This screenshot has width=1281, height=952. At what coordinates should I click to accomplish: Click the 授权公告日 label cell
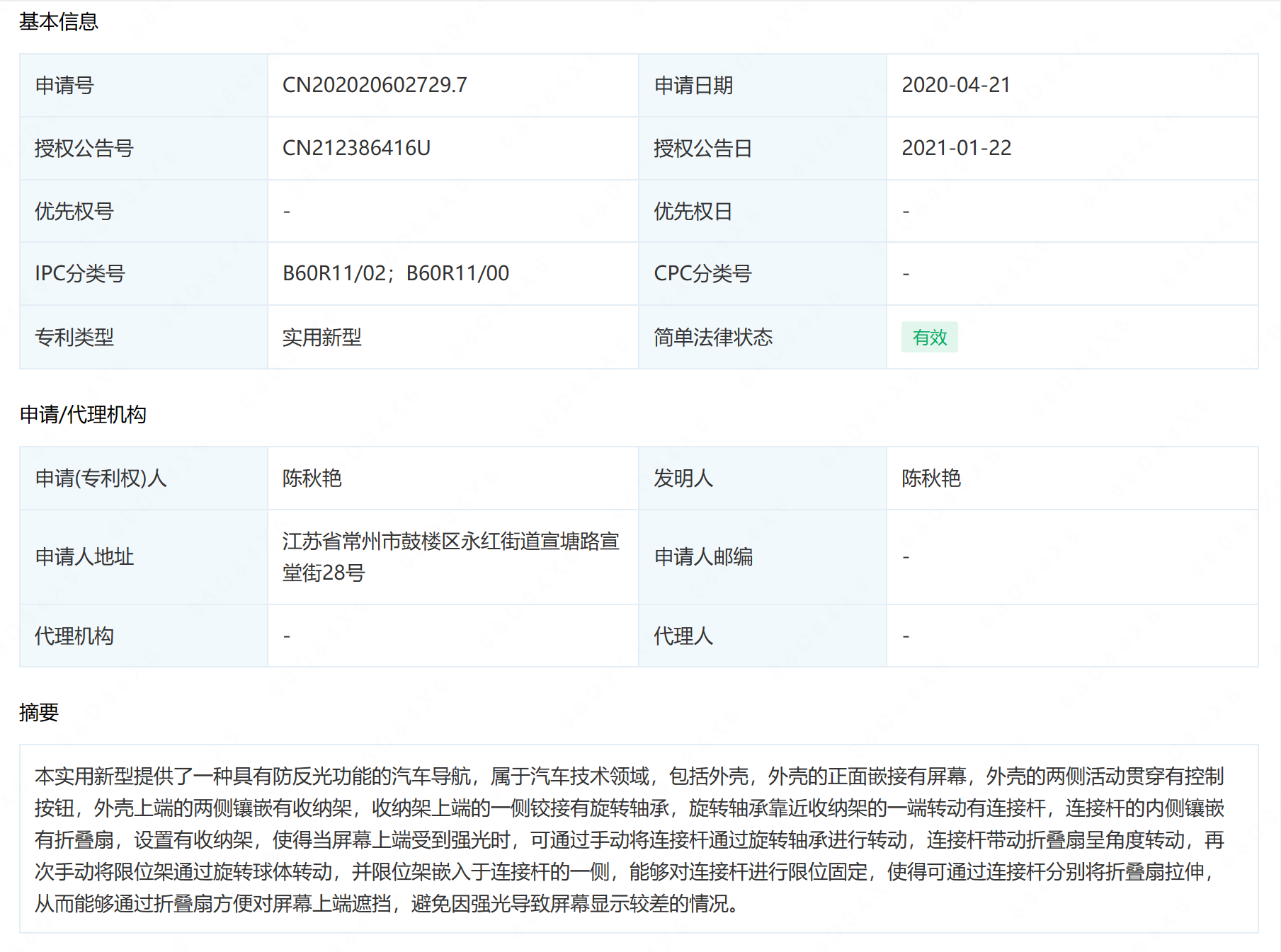(763, 148)
